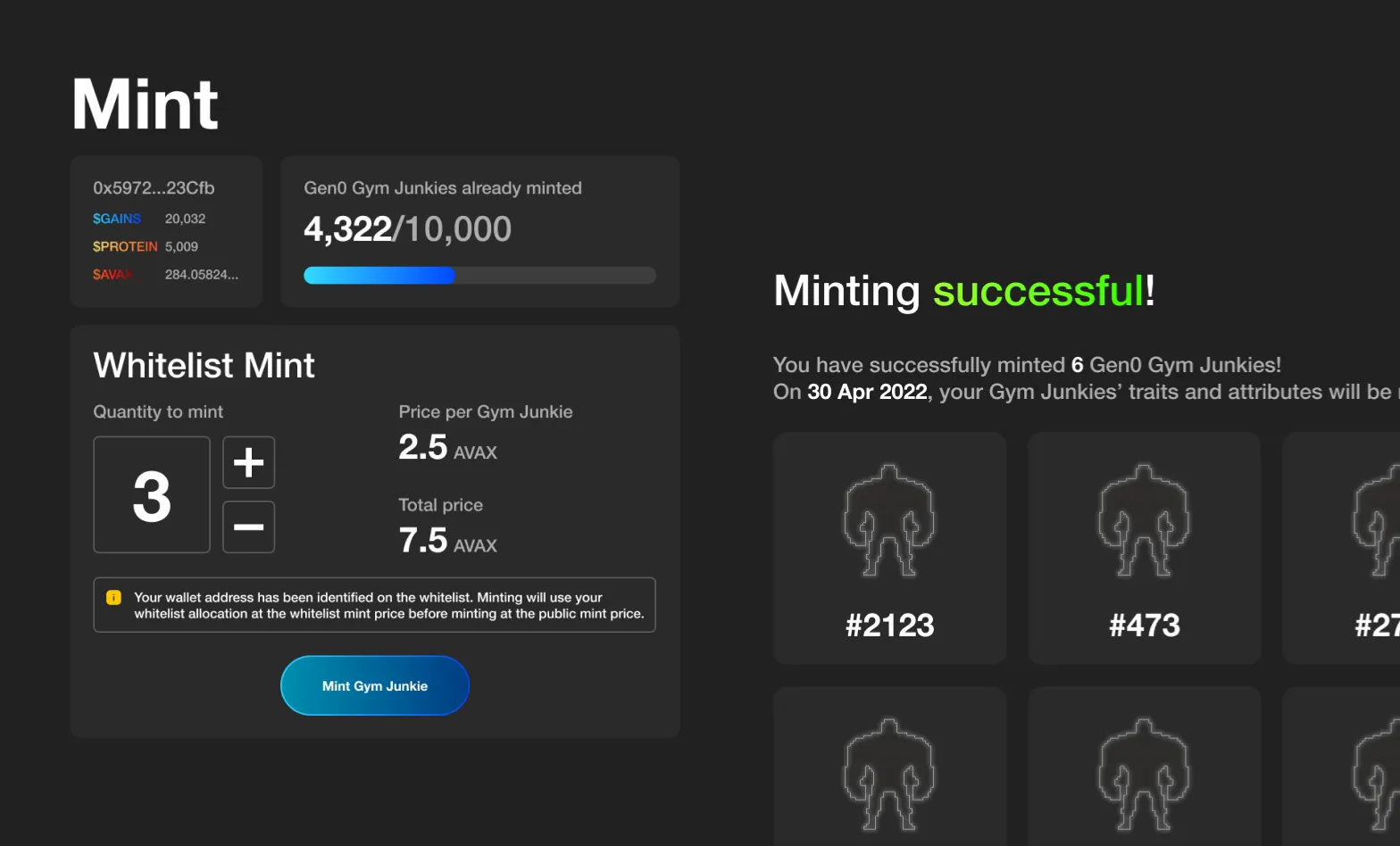Click the minus button to decrease quantity
This screenshot has width=1400, height=846.
248,527
